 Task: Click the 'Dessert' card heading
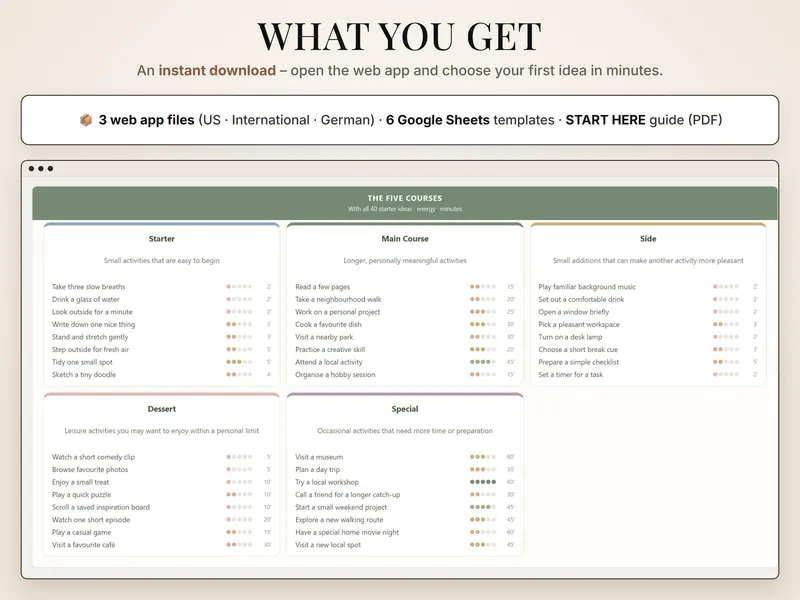click(162, 409)
